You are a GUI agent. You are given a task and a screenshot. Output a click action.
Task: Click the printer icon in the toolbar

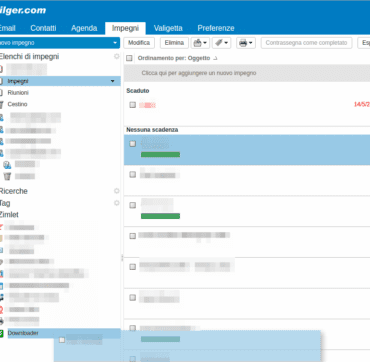(x=243, y=43)
